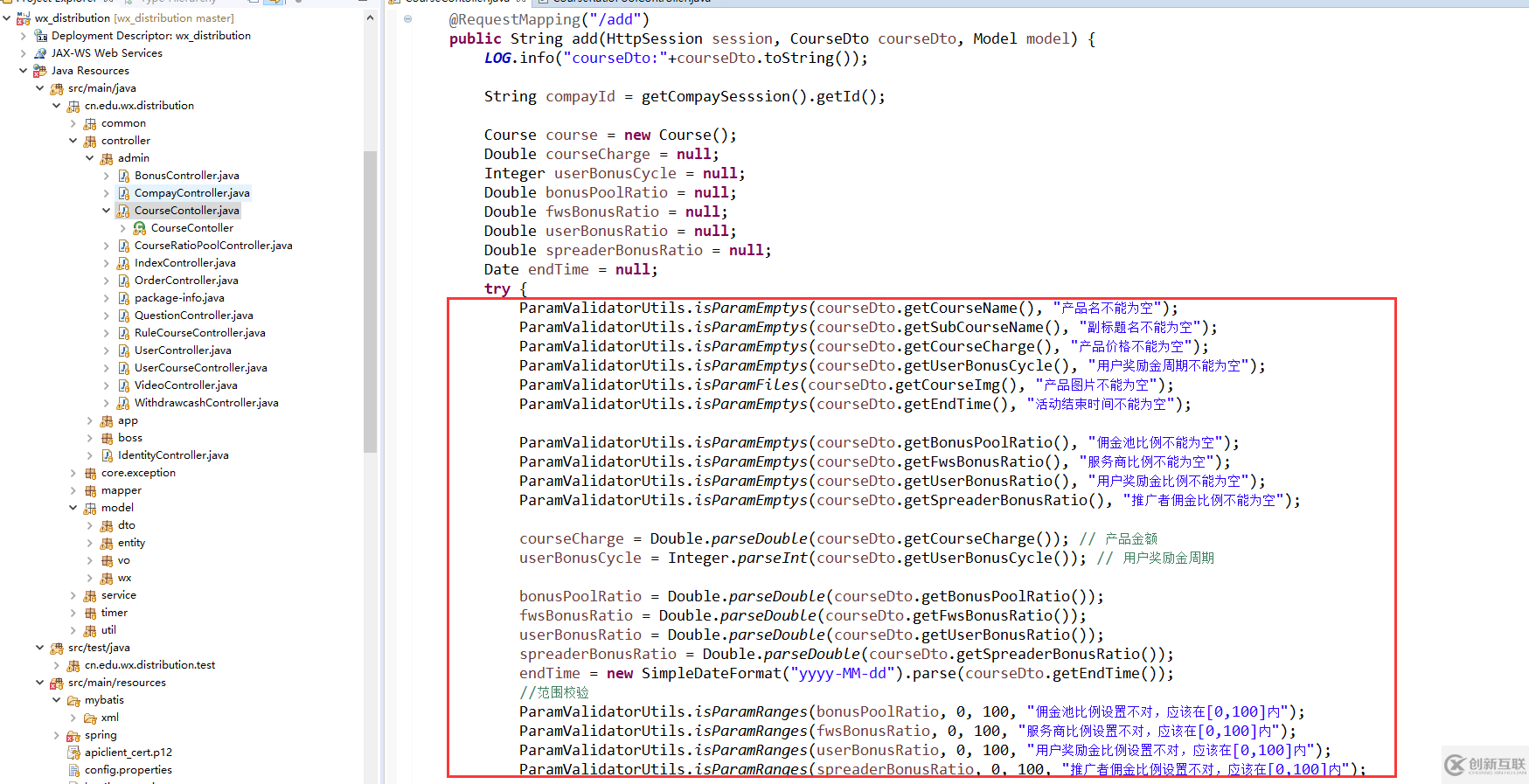Viewport: 1529px width, 784px height.
Task: Click the green CourseContoller class icon
Action: pyautogui.click(x=140, y=228)
